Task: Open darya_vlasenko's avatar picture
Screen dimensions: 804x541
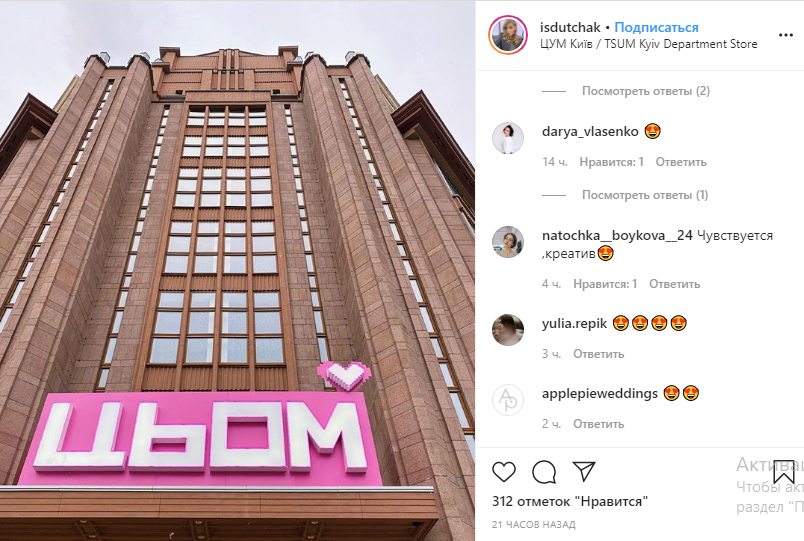Action: tap(508, 138)
